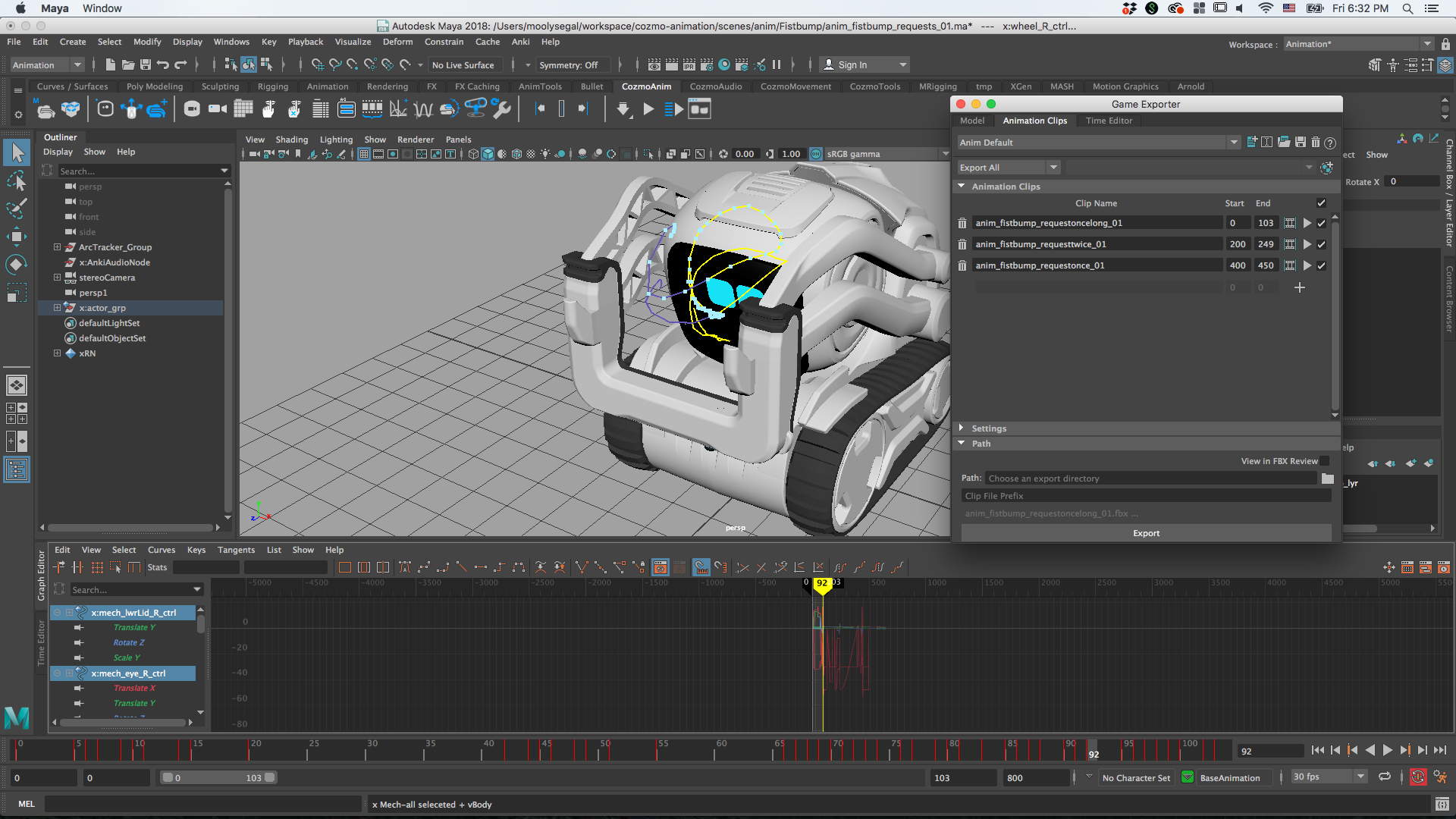Open the Time Editor tab

[1108, 121]
